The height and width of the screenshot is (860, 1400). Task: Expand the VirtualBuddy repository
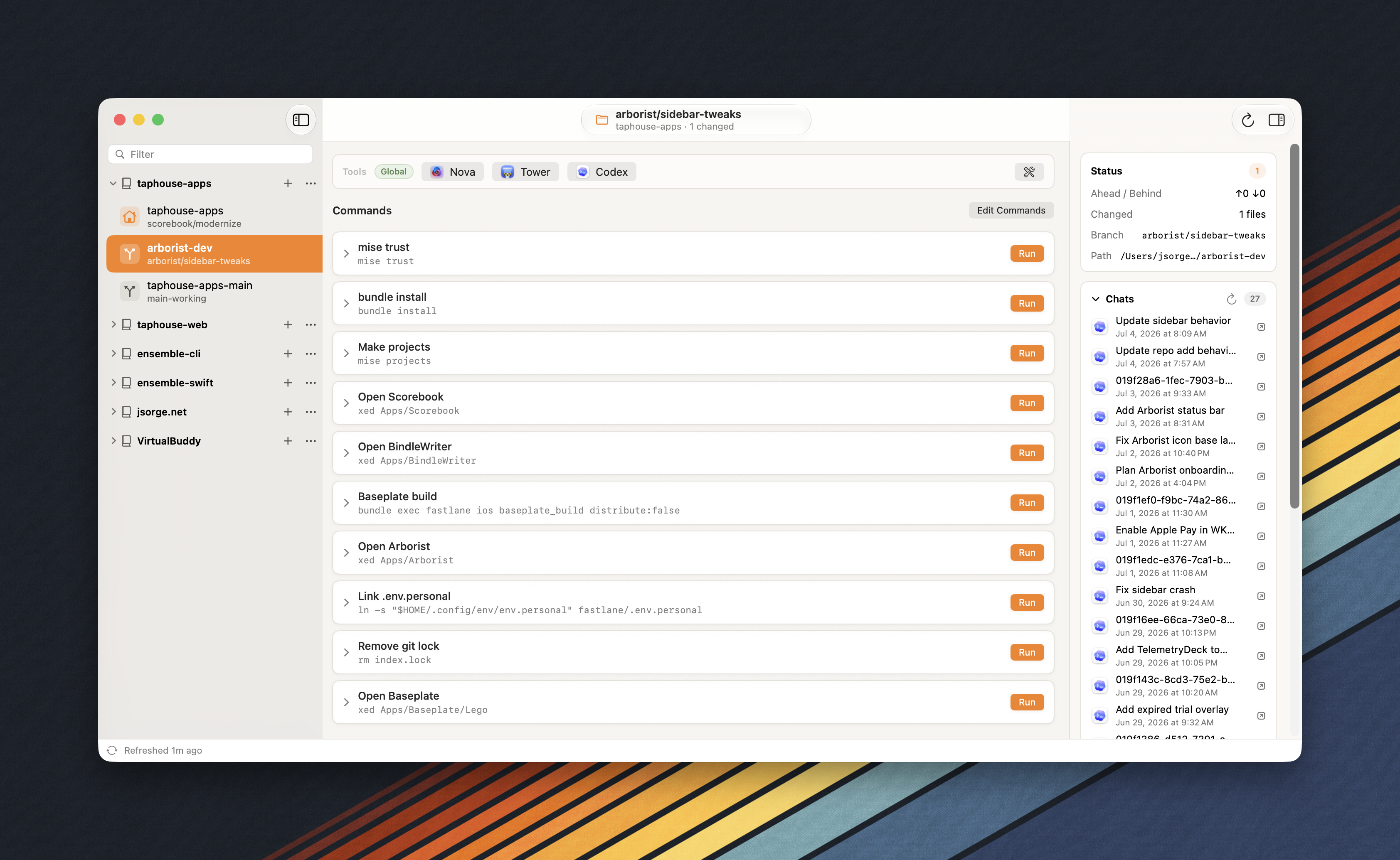(113, 441)
